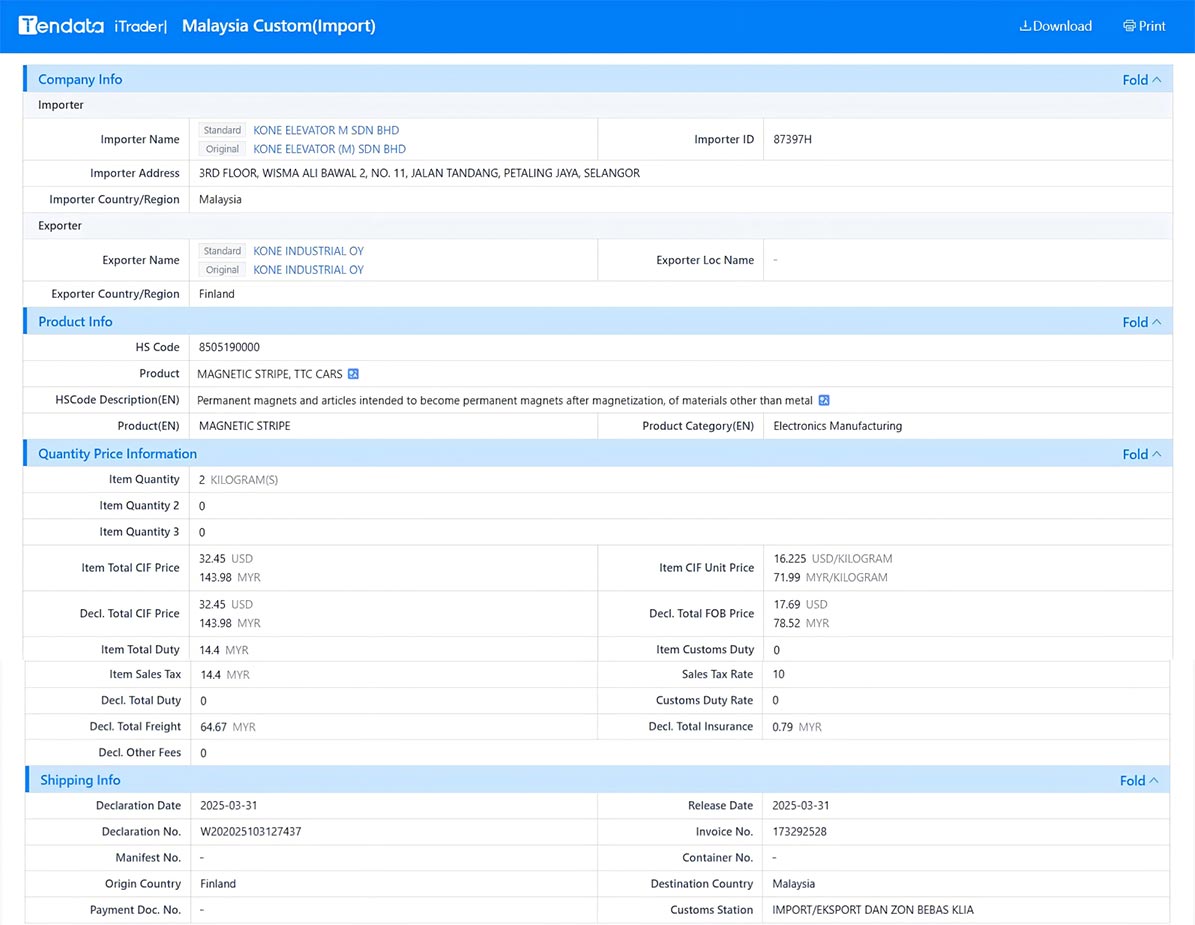Click translate icon after HSCode Description text
This screenshot has height=925, width=1195.
(x=824, y=400)
